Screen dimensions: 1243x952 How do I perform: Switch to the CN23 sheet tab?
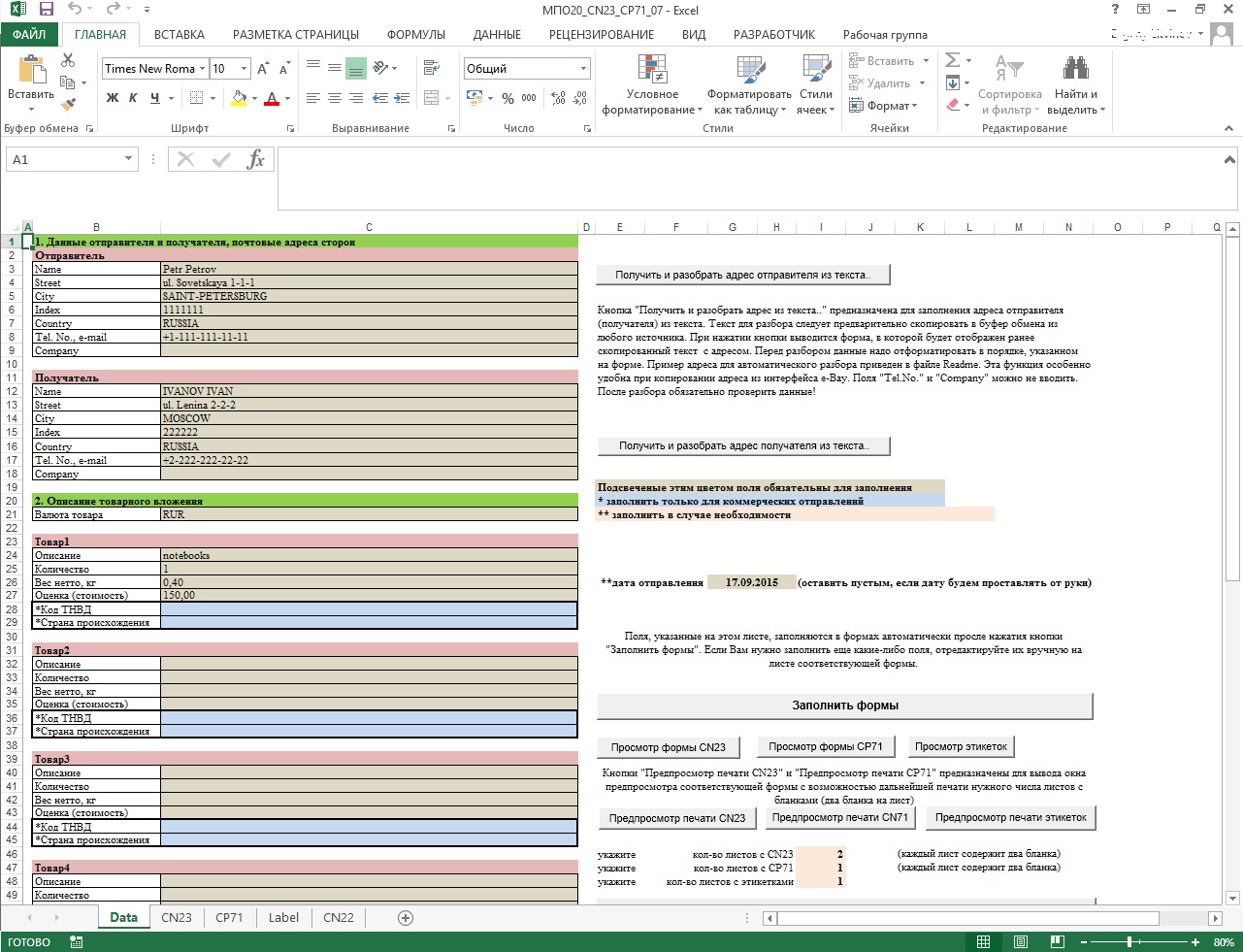(x=177, y=918)
